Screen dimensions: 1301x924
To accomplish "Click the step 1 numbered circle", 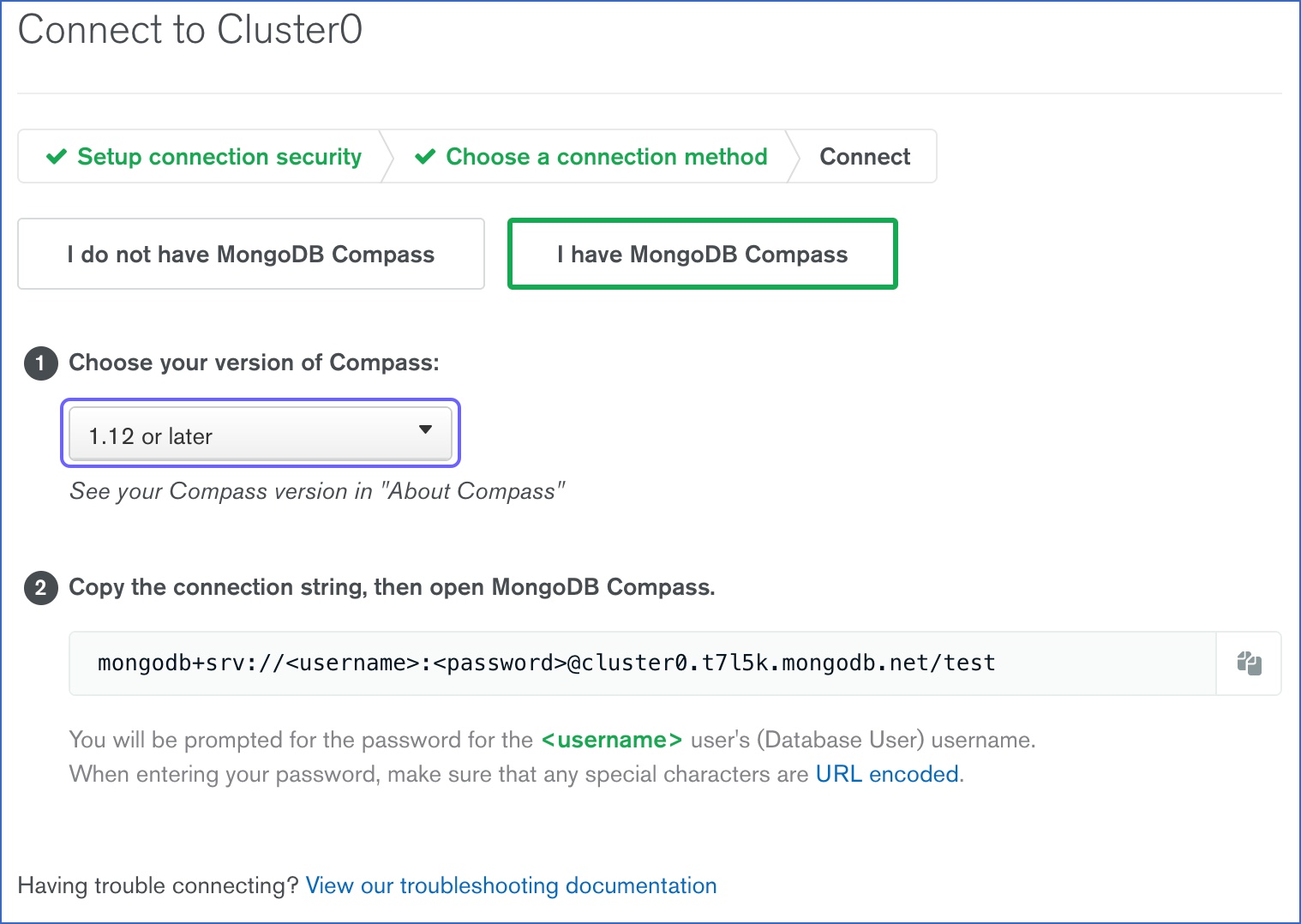I will click(40, 363).
